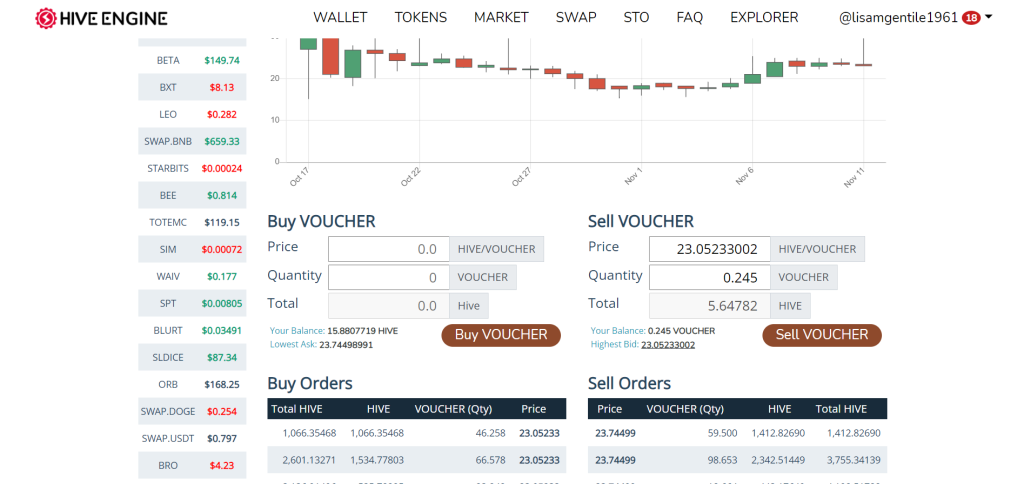Select the TOTEMC token row
Viewport: 1024px width, 484px height.
(192, 222)
